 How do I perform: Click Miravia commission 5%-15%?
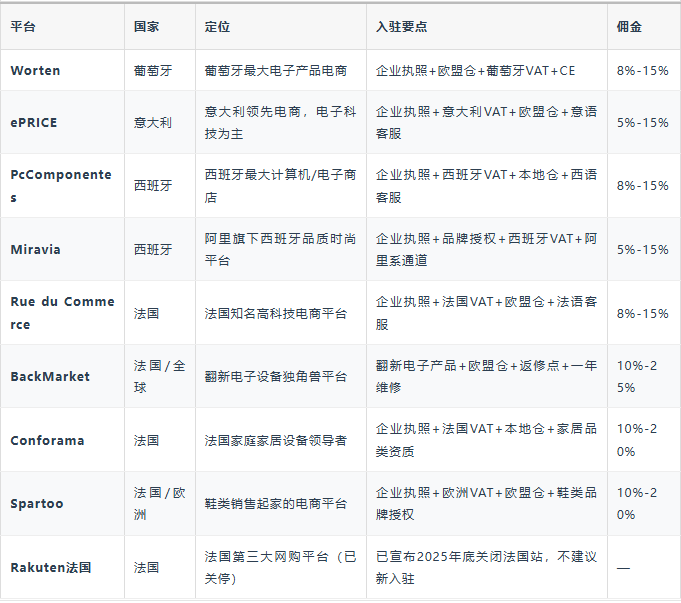pyautogui.click(x=642, y=249)
